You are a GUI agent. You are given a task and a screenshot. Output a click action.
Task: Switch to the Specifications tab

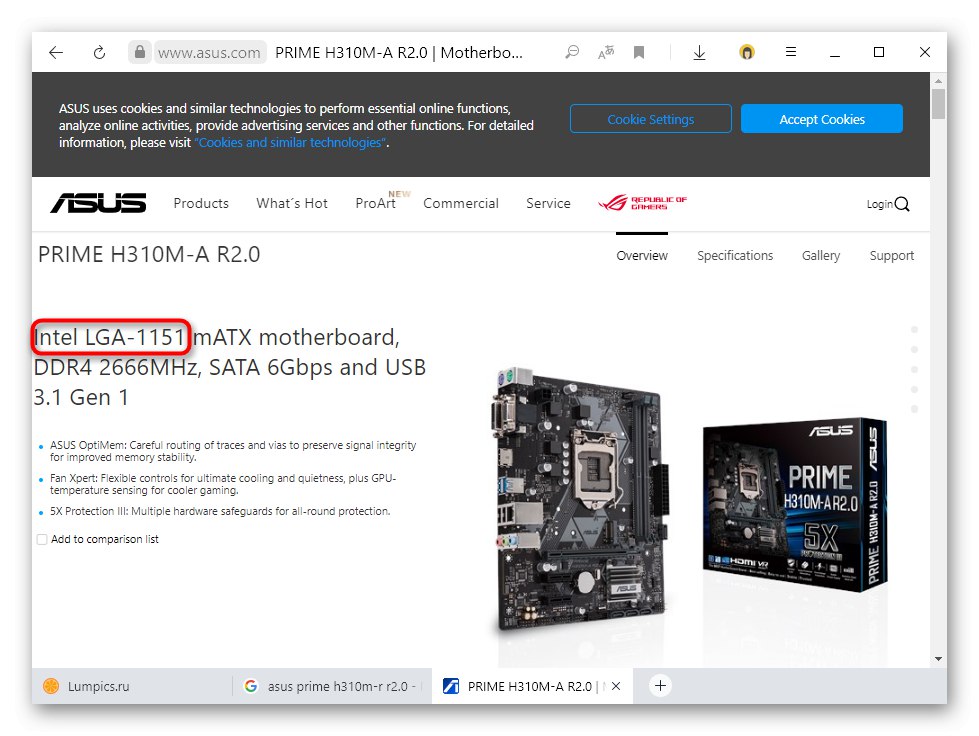click(735, 255)
